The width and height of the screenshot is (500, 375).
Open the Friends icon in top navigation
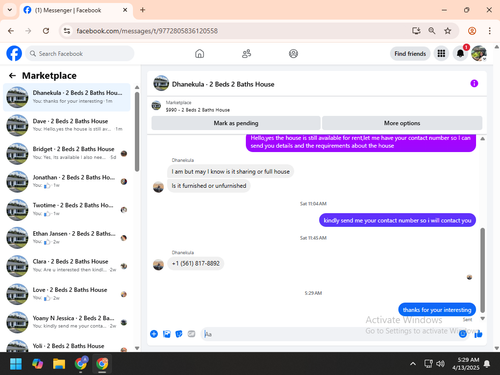point(246,54)
